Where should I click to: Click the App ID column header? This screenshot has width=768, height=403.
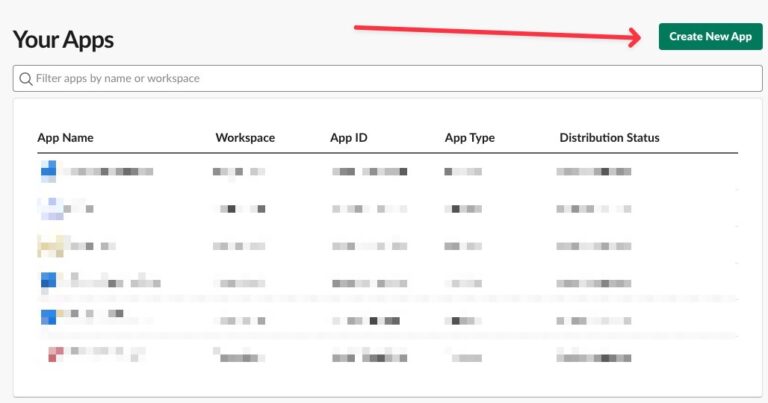click(x=349, y=138)
